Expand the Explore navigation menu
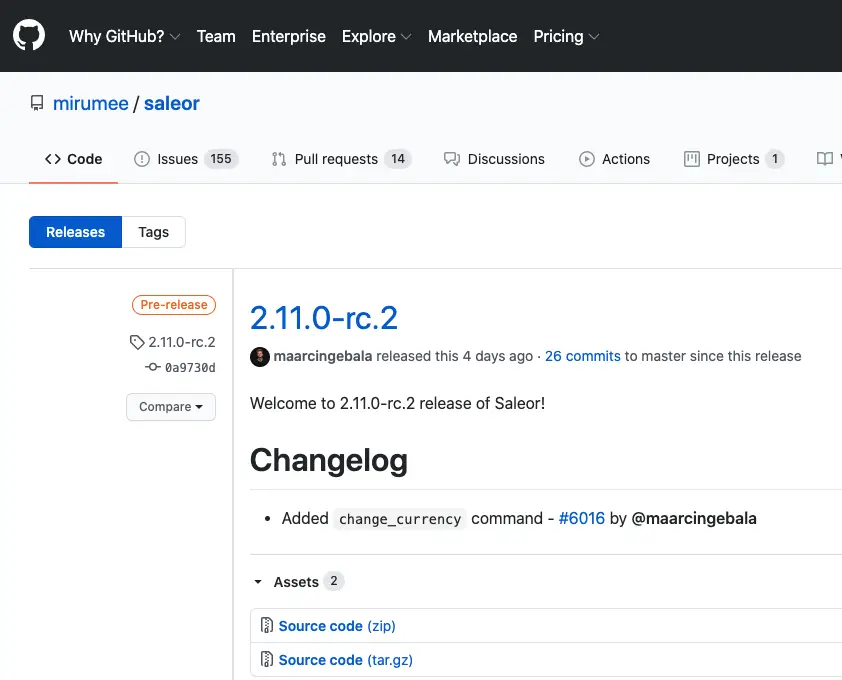 (x=376, y=36)
